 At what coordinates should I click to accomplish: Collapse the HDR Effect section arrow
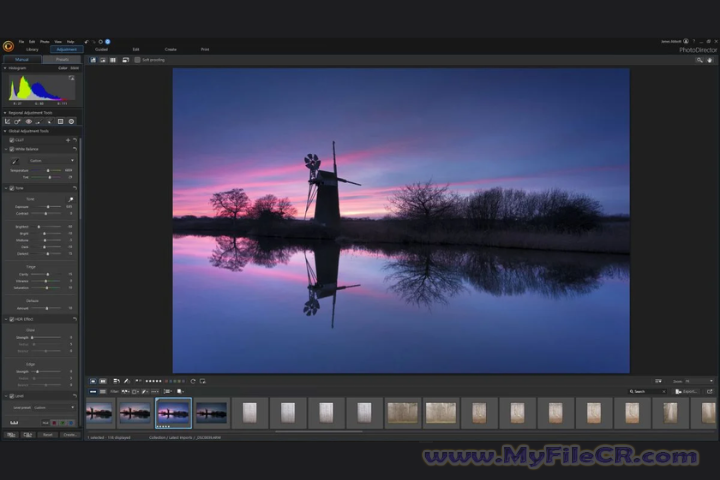[6, 319]
